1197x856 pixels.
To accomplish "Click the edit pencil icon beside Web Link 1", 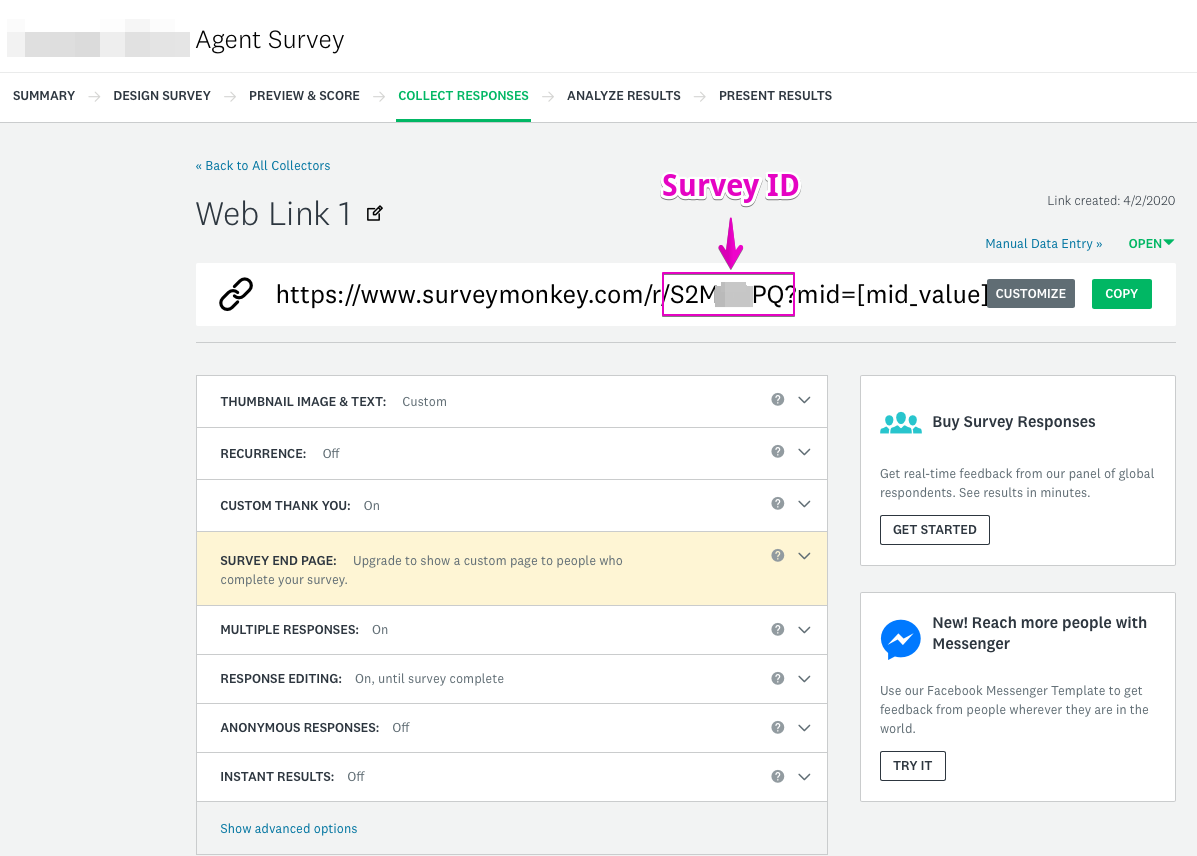I will coord(374,214).
